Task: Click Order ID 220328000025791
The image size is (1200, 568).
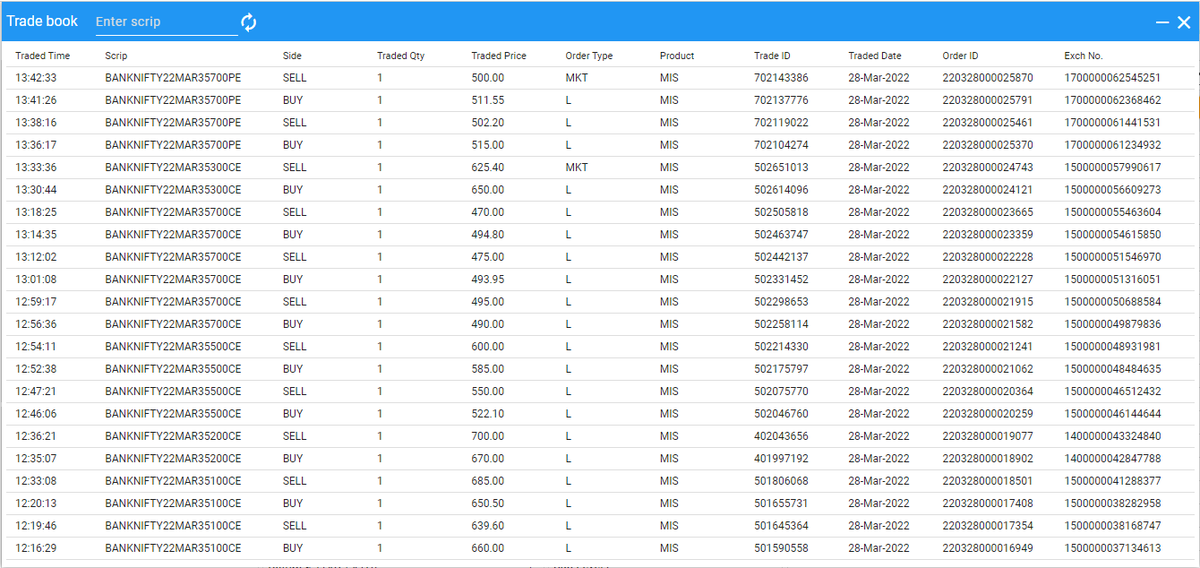Action: tap(988, 100)
